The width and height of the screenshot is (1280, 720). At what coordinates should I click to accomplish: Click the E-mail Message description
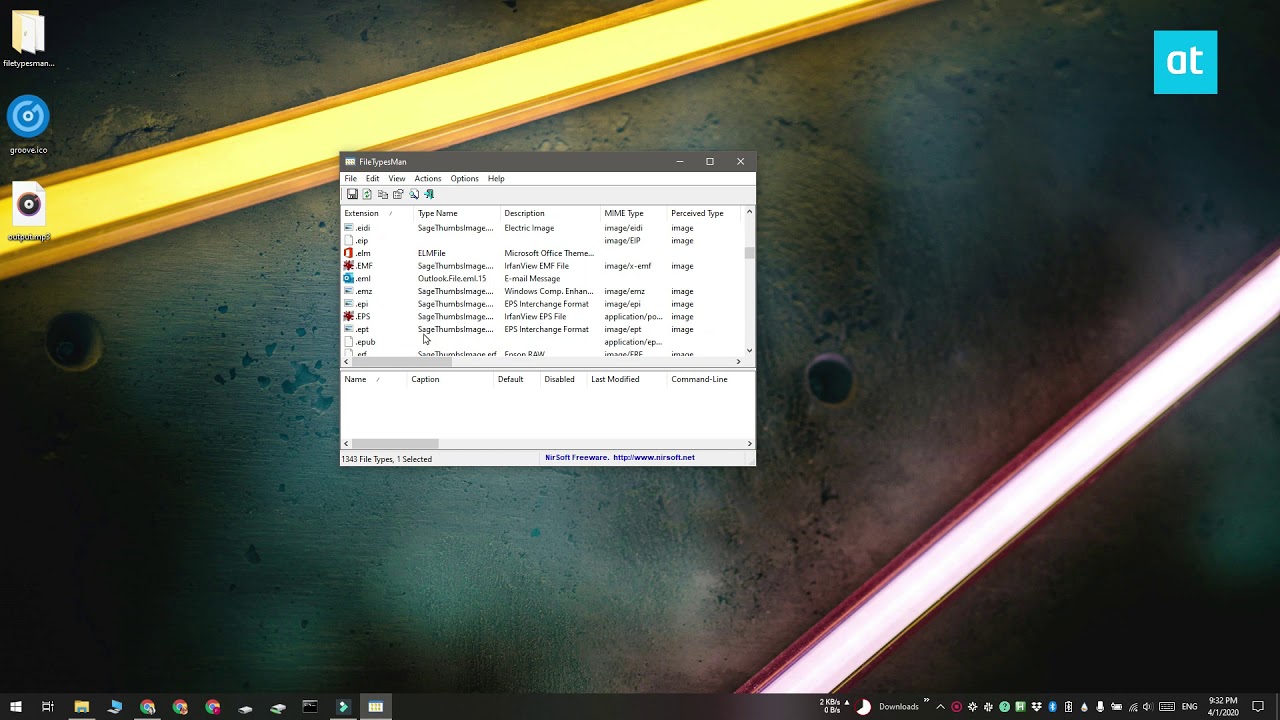(x=532, y=279)
